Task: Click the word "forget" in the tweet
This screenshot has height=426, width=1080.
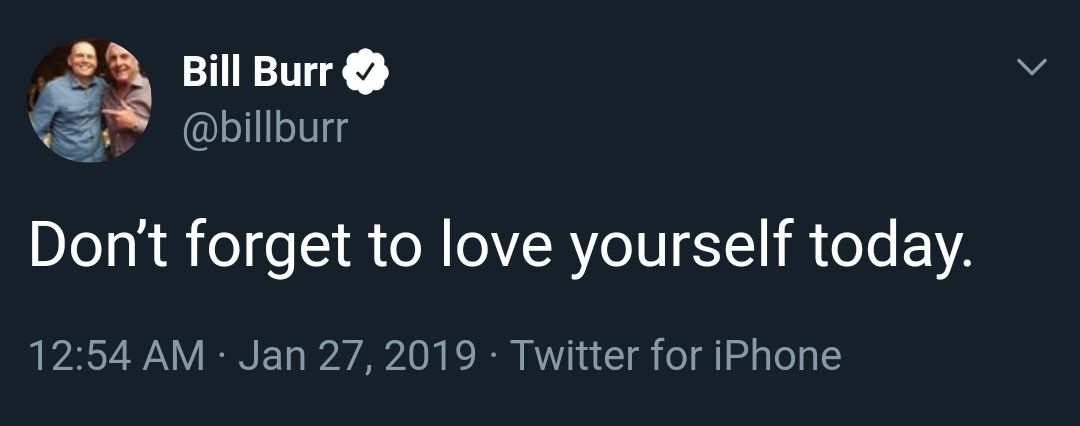Action: [x=268, y=246]
